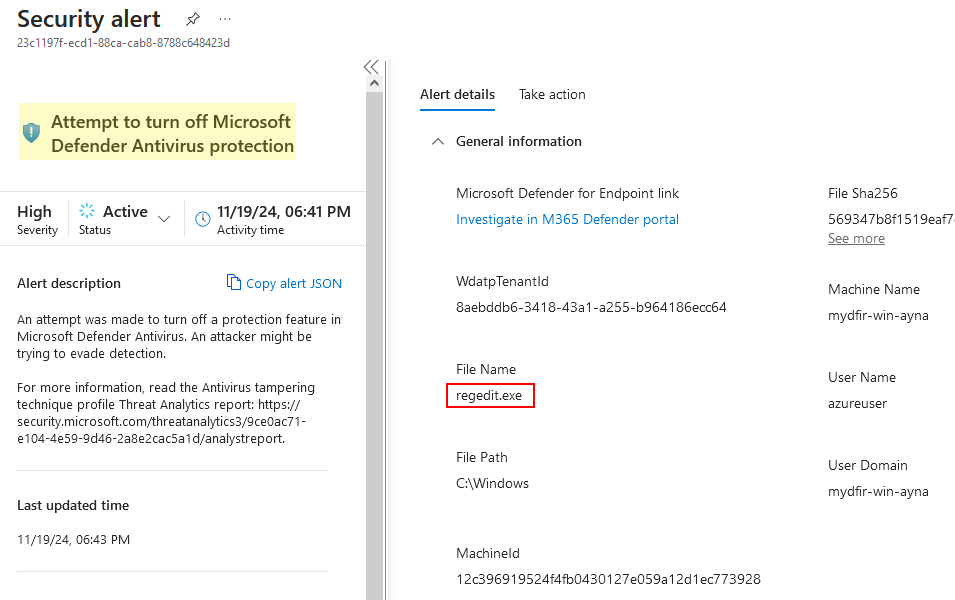This screenshot has height=600, width=955.
Task: Click the User Name value azureuser
Action: click(858, 403)
